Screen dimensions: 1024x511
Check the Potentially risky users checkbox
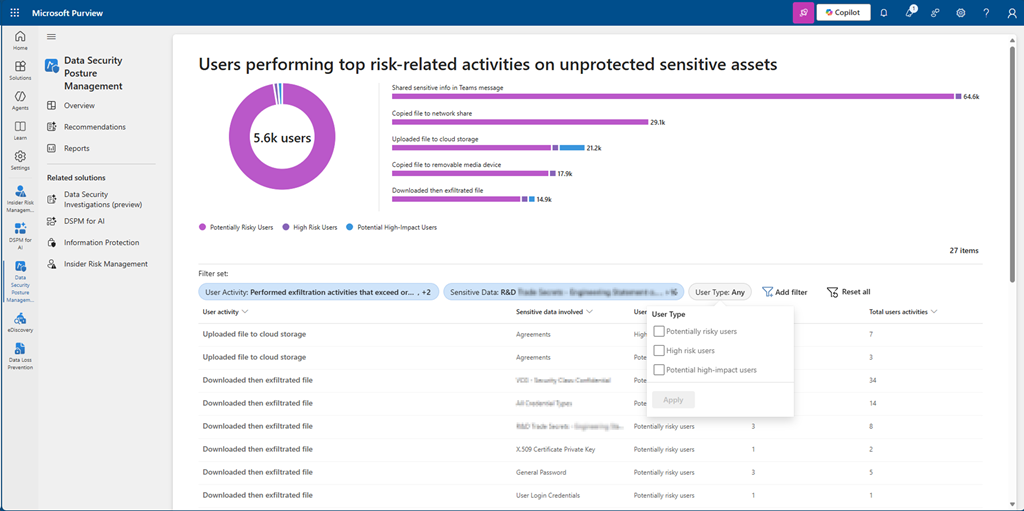[x=658, y=331]
